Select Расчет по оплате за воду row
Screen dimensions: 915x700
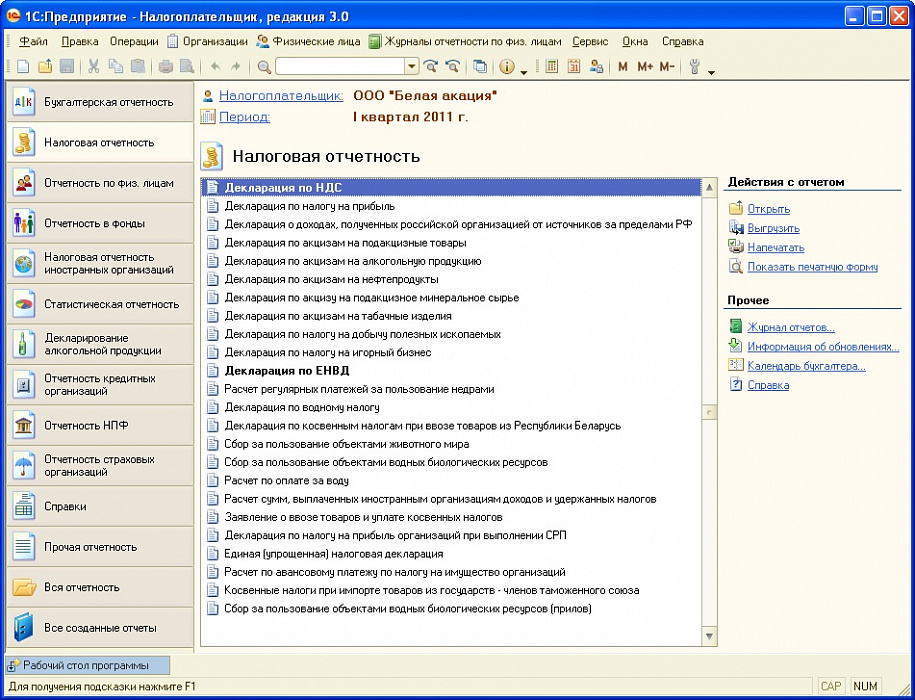(x=450, y=481)
